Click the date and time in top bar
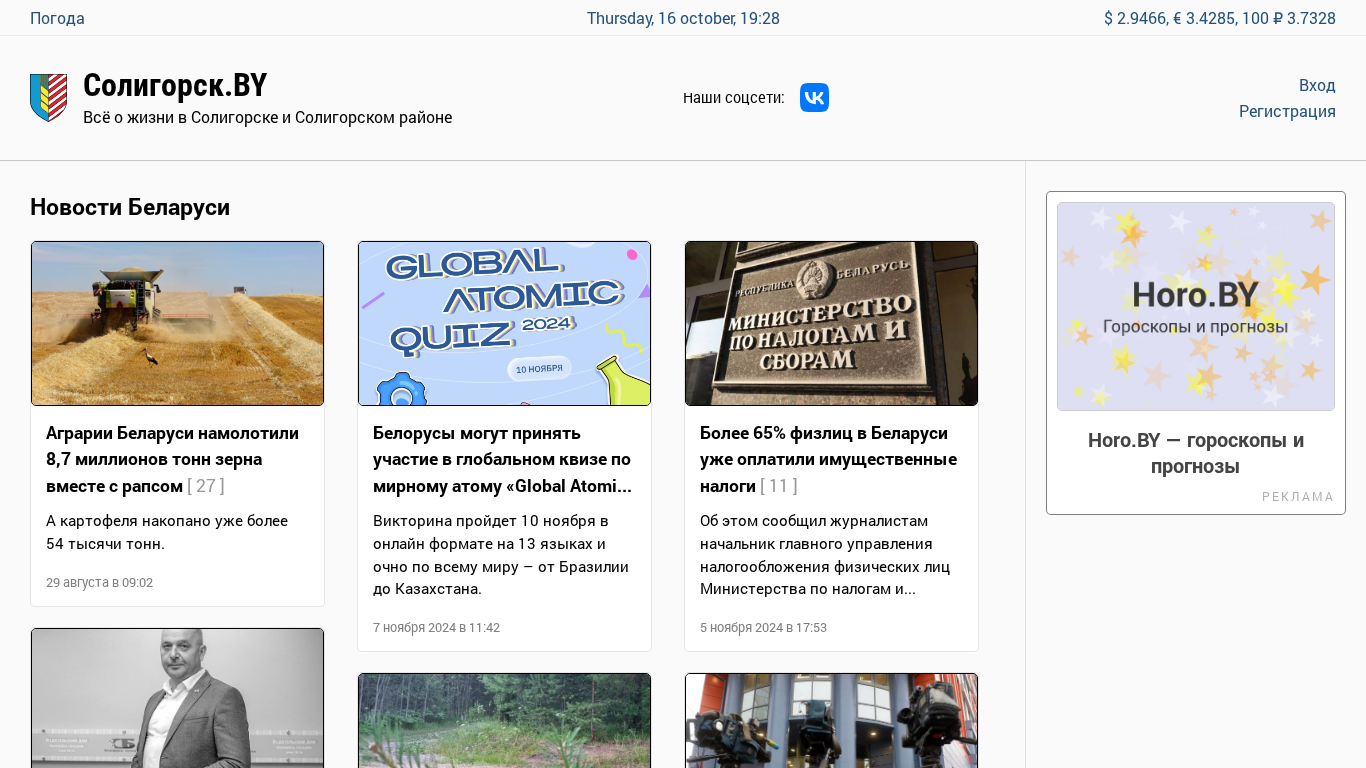 pos(683,18)
